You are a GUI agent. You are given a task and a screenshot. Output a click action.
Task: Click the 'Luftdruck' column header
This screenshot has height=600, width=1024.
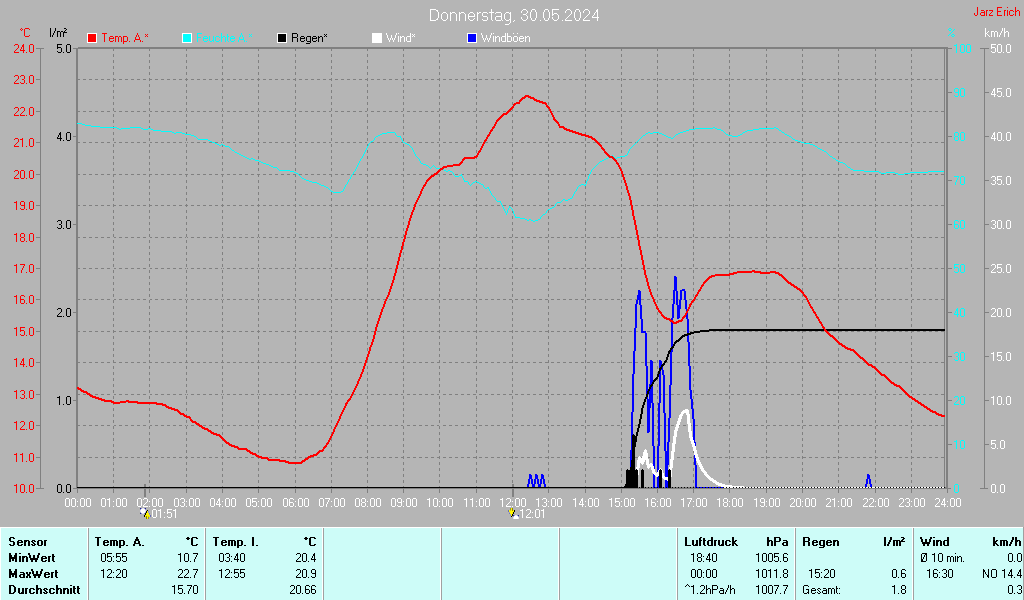pos(711,542)
